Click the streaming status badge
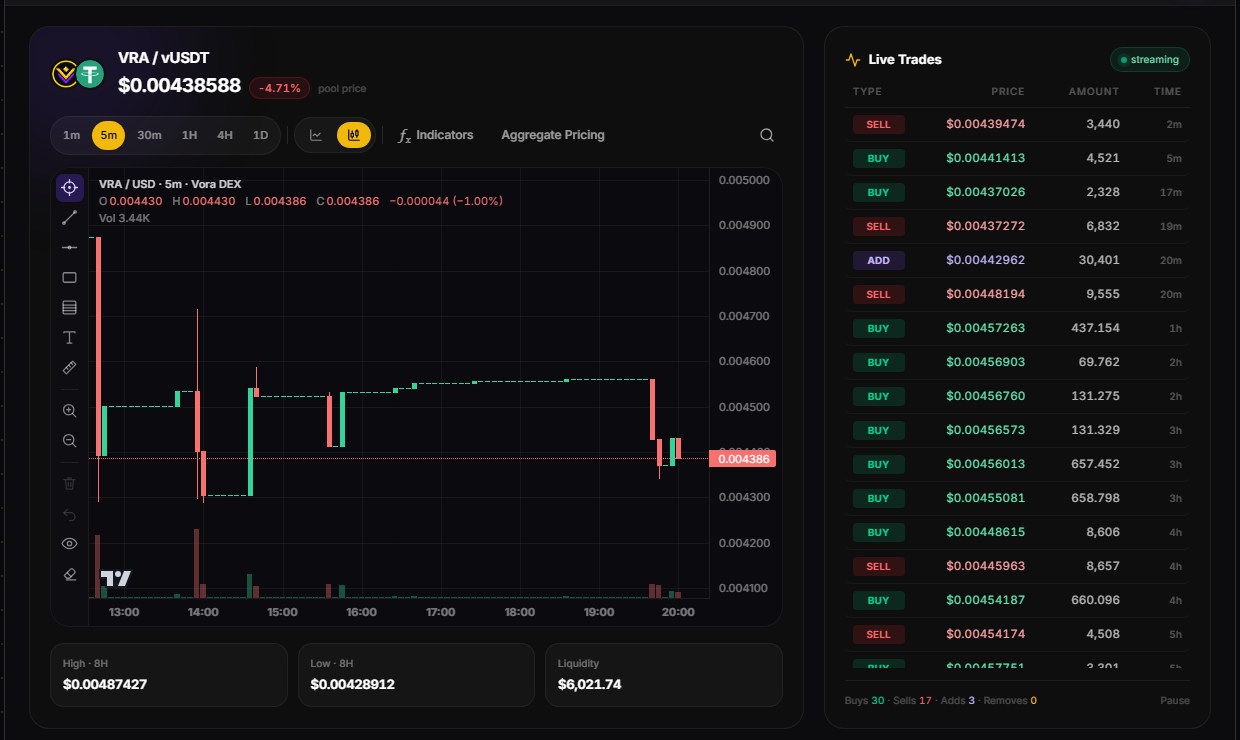Viewport: 1240px width, 740px height. point(1150,59)
